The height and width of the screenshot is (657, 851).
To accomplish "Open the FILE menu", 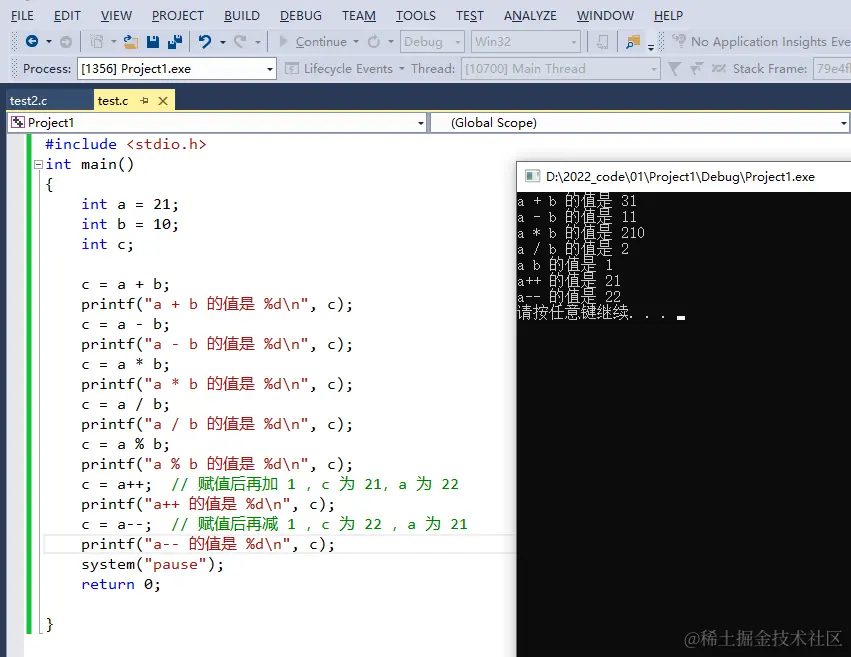I will point(22,16).
